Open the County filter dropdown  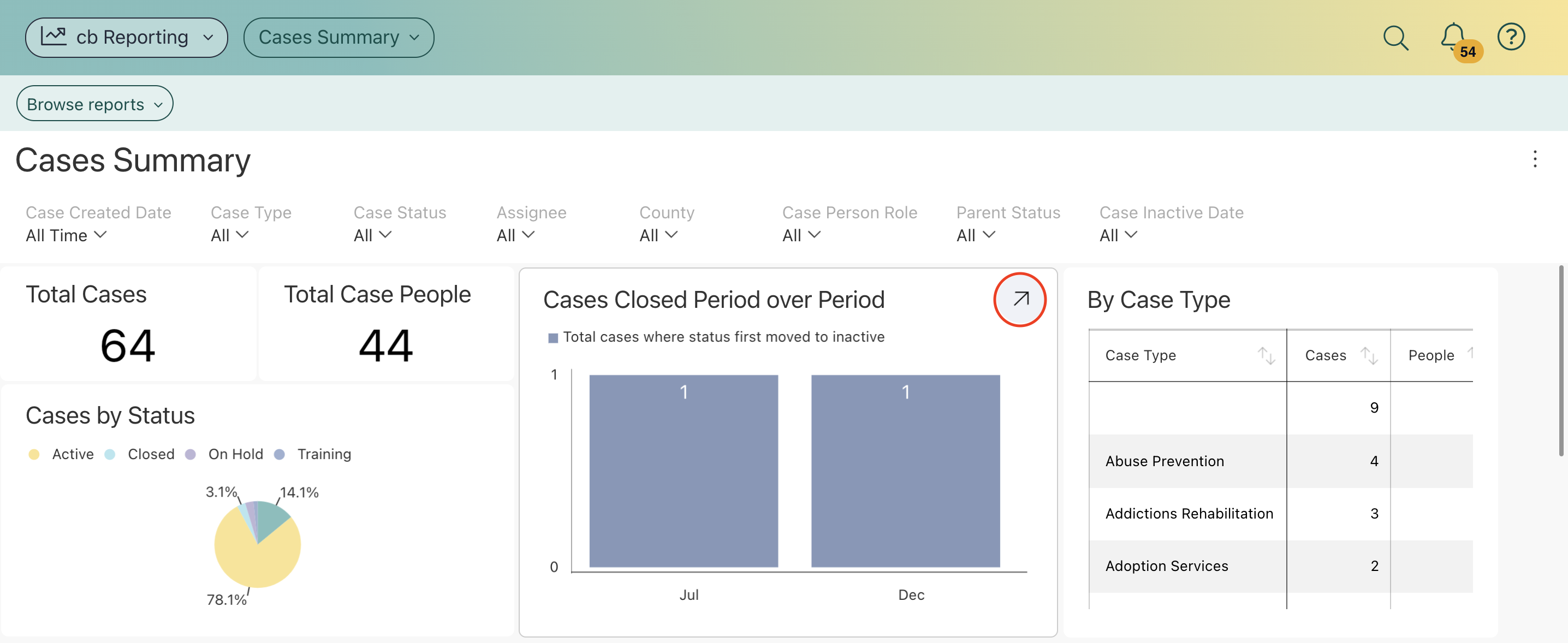(658, 235)
